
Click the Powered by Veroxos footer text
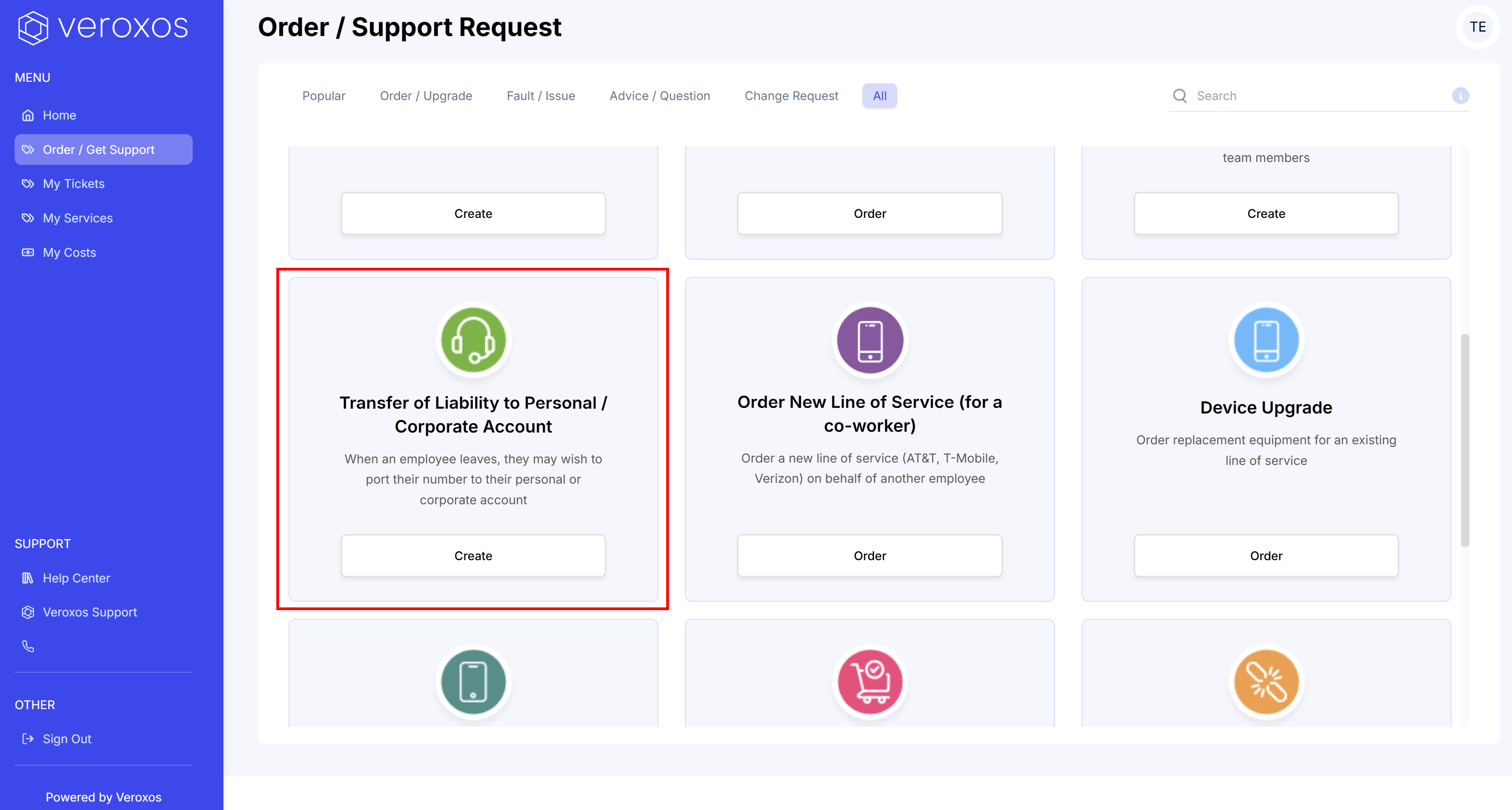(x=103, y=797)
